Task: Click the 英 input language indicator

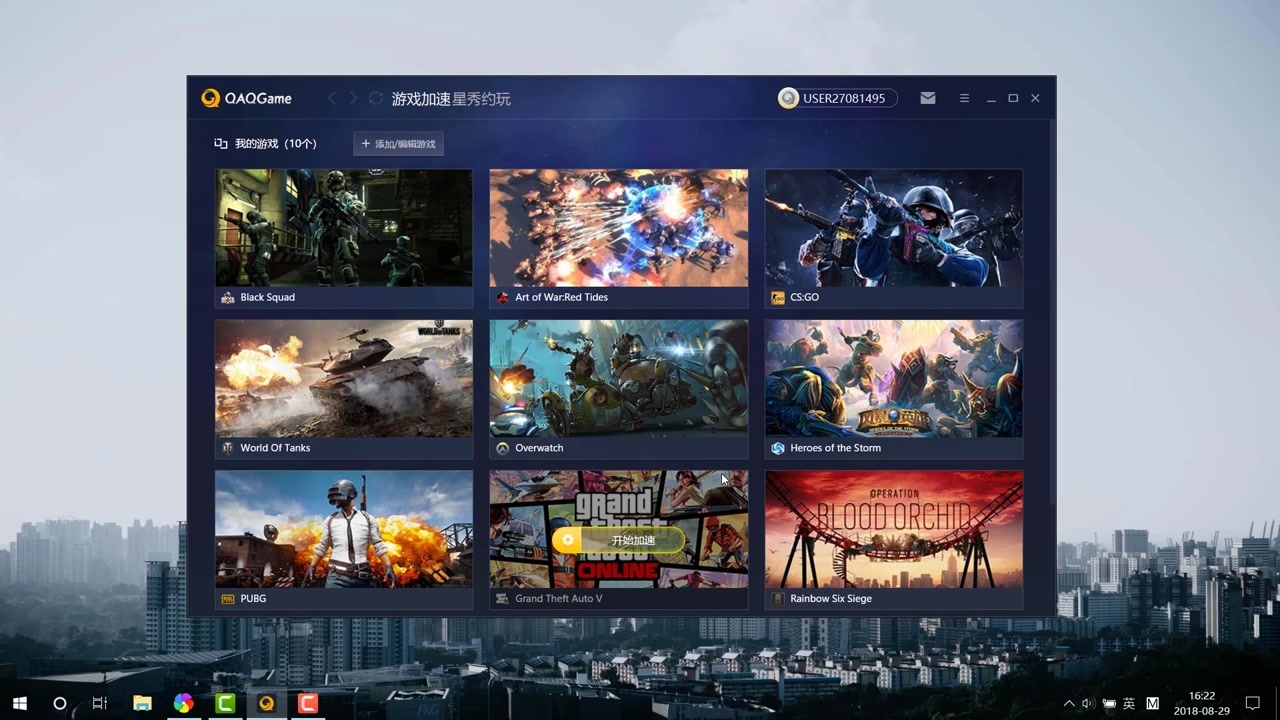Action: (1129, 704)
